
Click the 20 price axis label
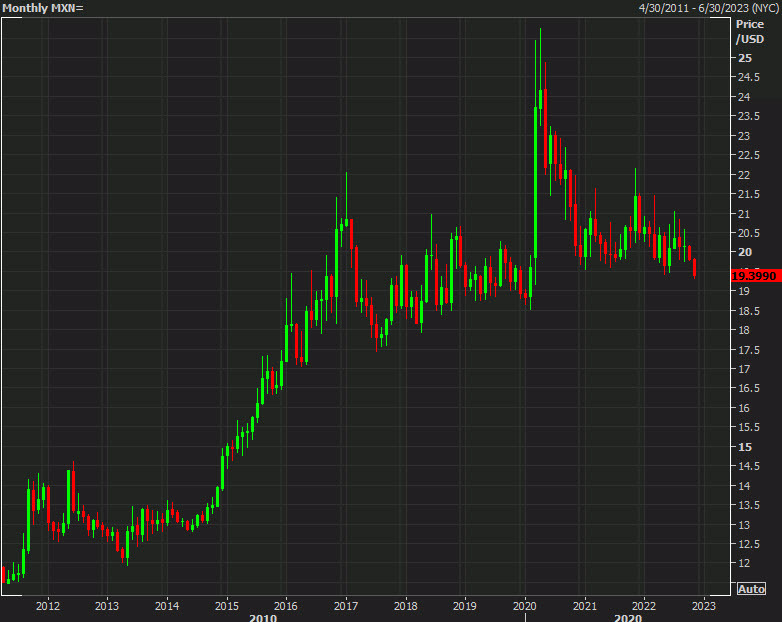click(x=745, y=252)
